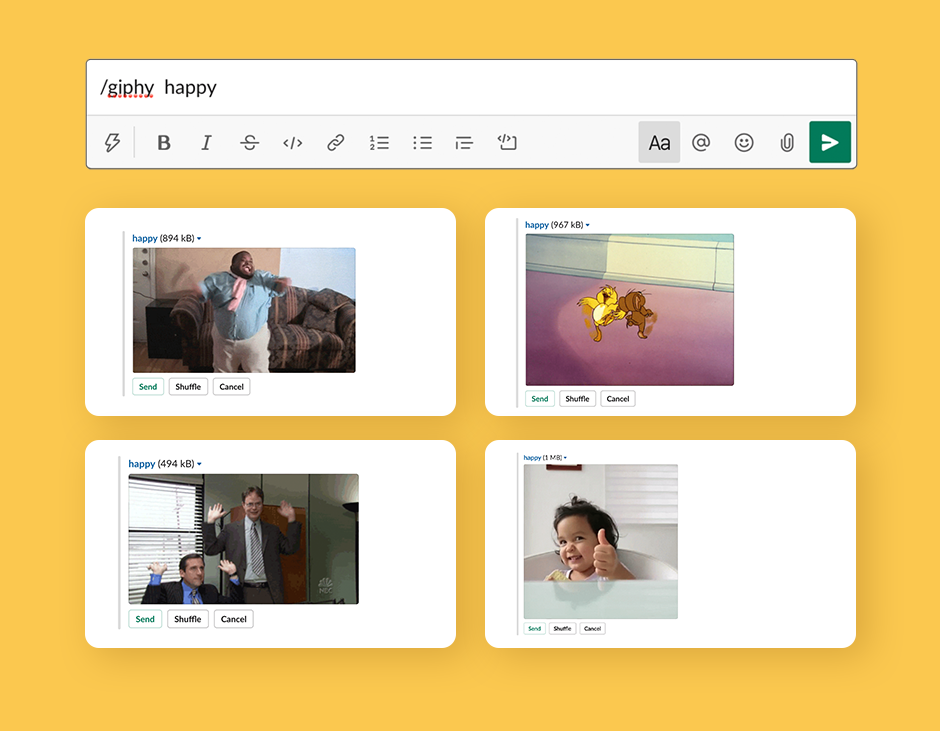Expand the happy (1 MB) dropdown arrow

565,458
